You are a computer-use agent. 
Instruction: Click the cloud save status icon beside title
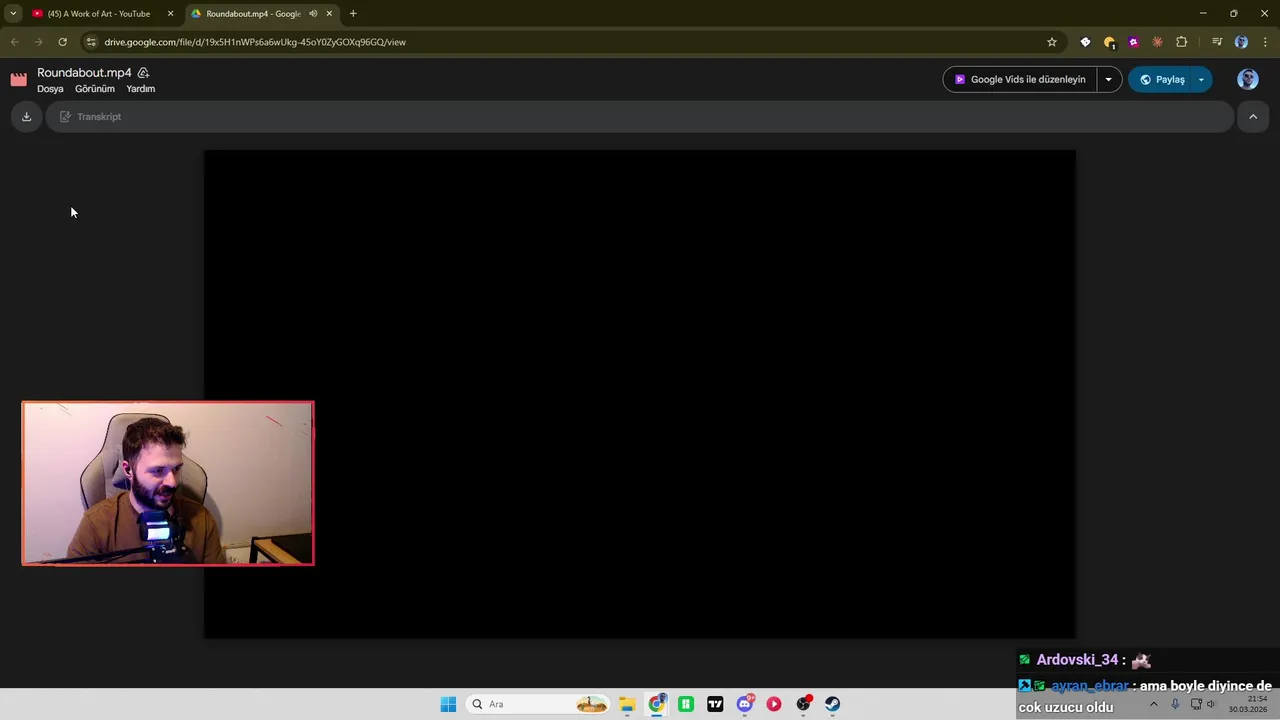(143, 73)
